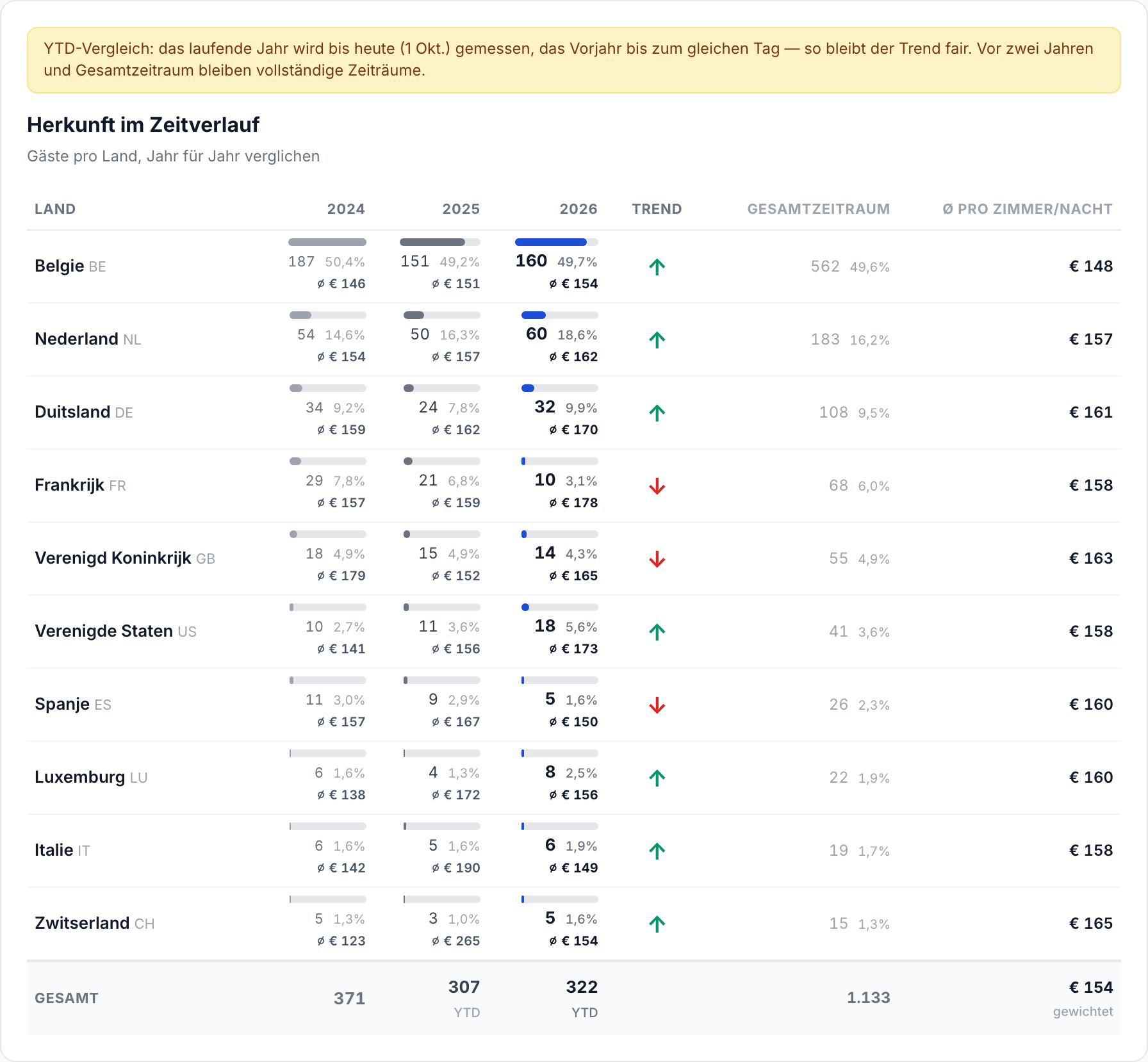Select the Verenigd Koninkrijk GB label

pyautogui.click(x=125, y=558)
